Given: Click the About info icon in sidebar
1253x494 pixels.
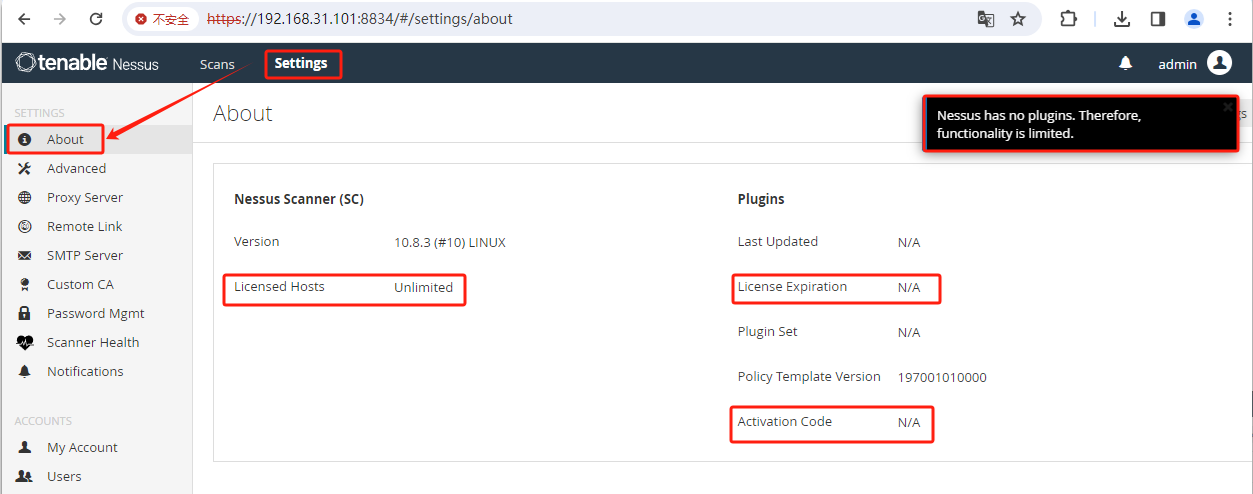Looking at the screenshot, I should (x=25, y=139).
